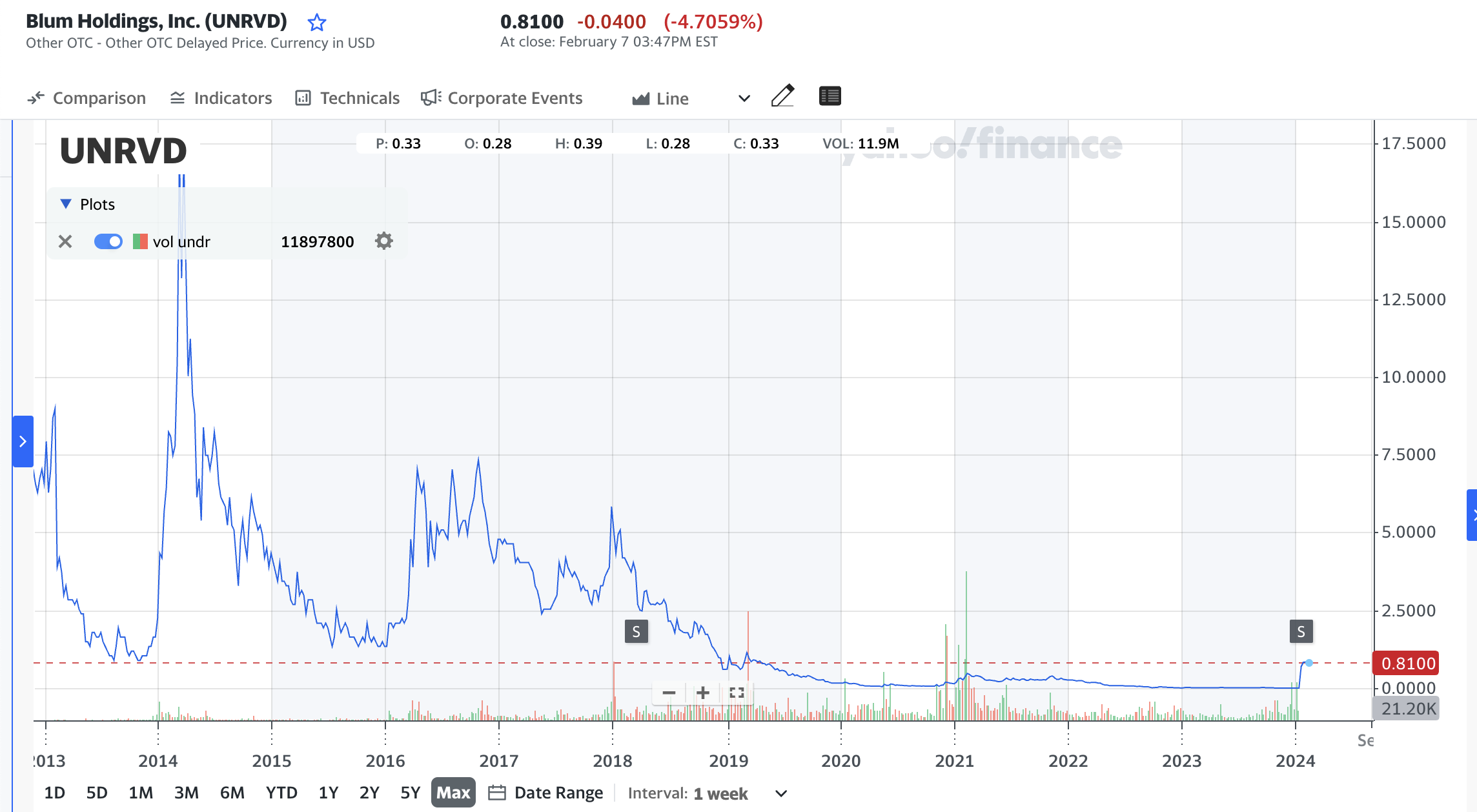Click the 17.5000 price axis label

point(1413,143)
